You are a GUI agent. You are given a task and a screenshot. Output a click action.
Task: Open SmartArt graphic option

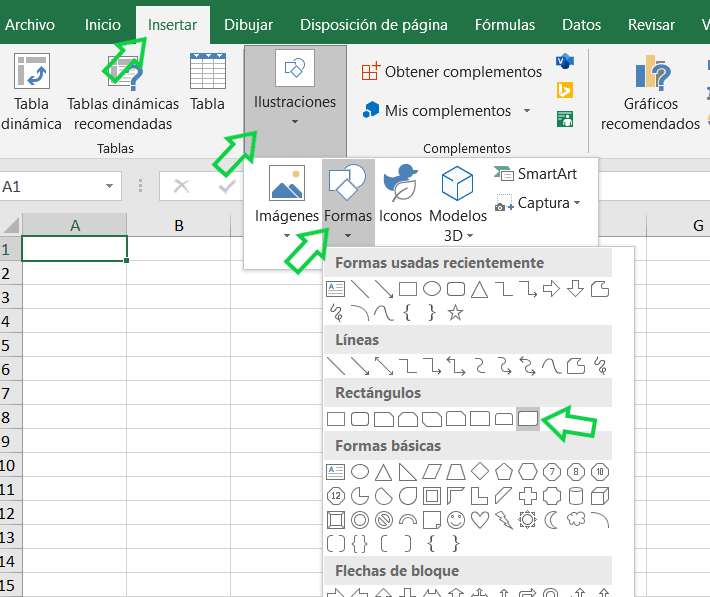point(535,173)
